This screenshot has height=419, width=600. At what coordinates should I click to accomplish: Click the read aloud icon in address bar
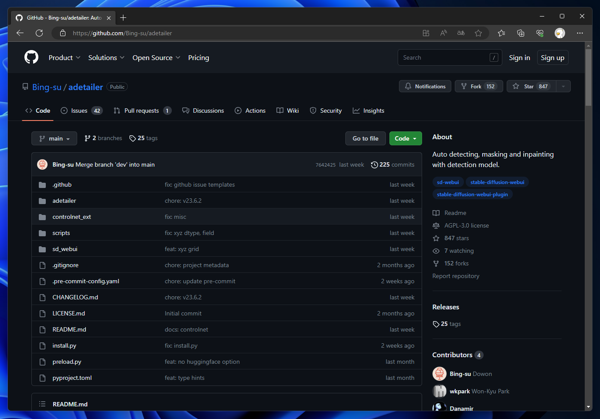point(443,33)
